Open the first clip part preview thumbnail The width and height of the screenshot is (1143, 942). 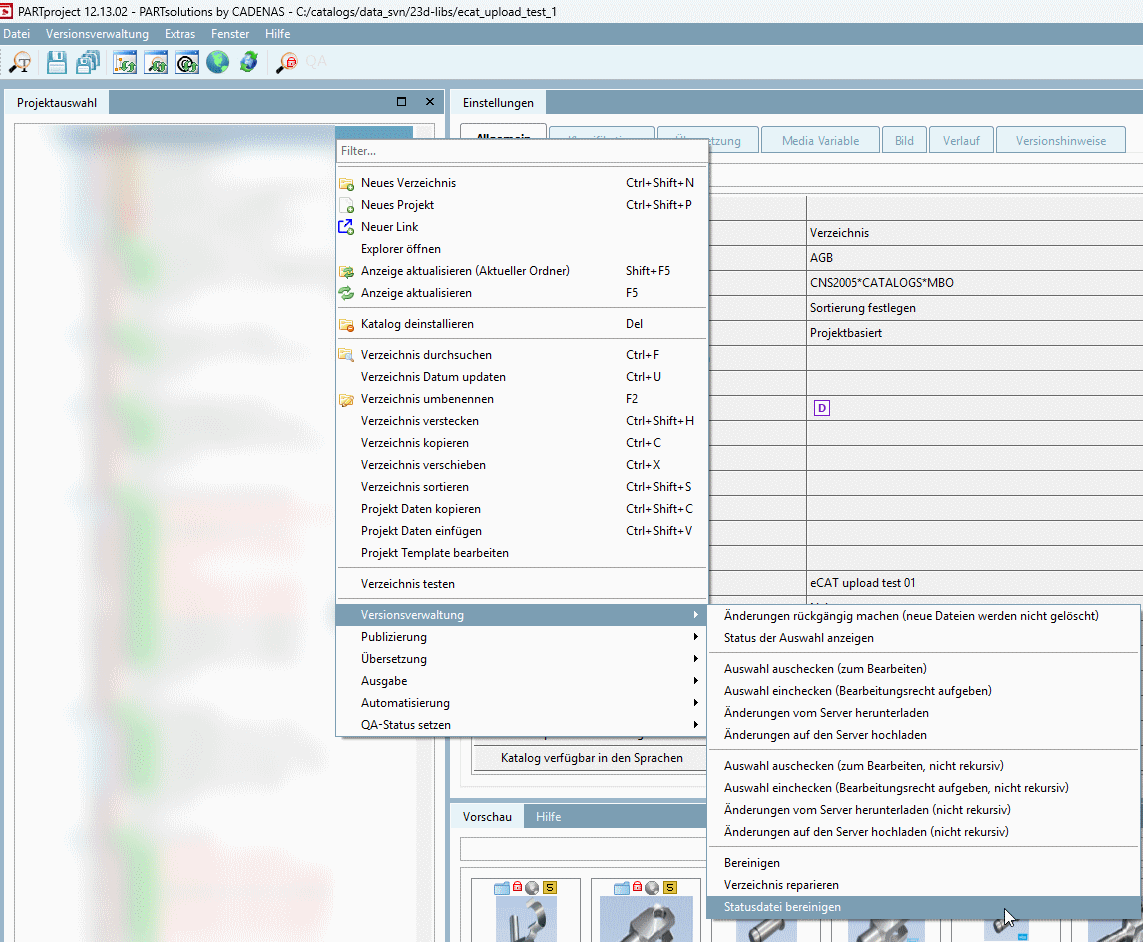pos(526,919)
